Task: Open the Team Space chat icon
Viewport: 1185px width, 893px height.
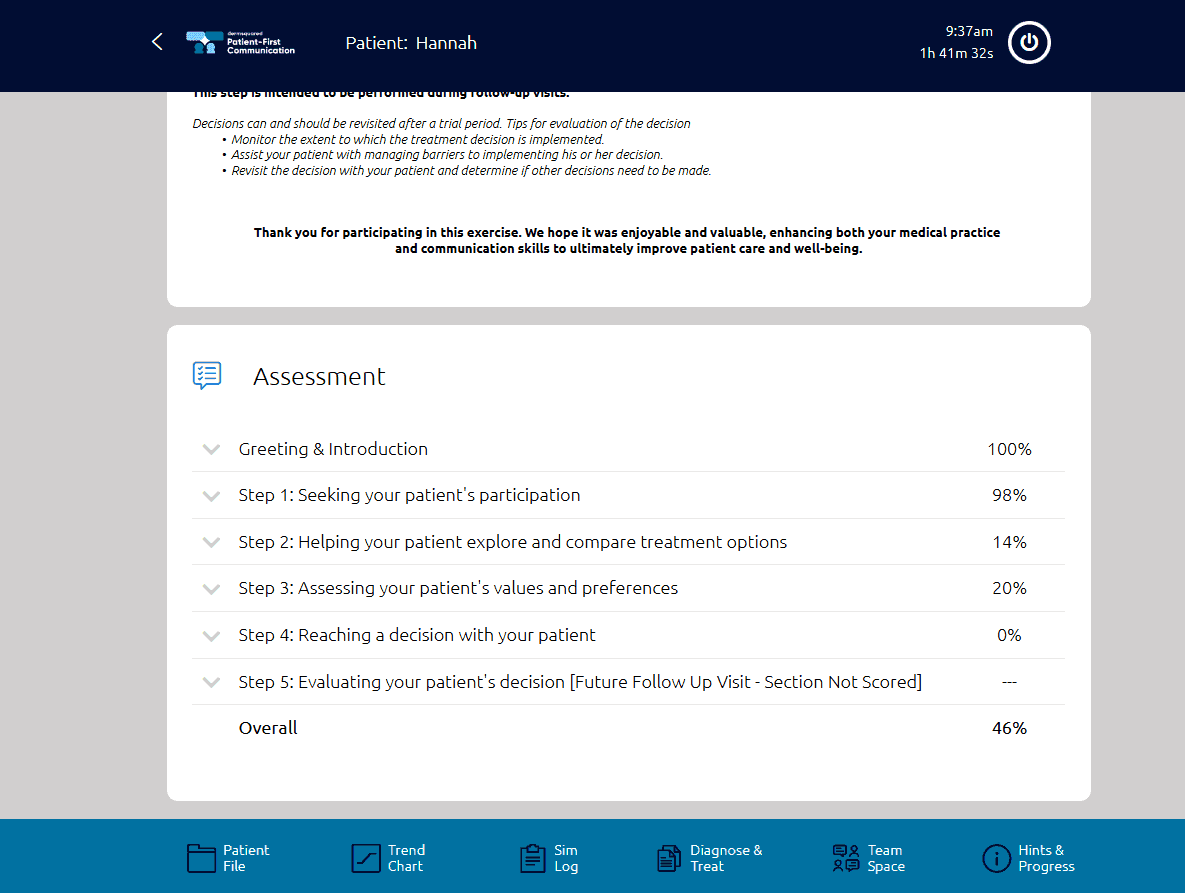Action: [846, 858]
